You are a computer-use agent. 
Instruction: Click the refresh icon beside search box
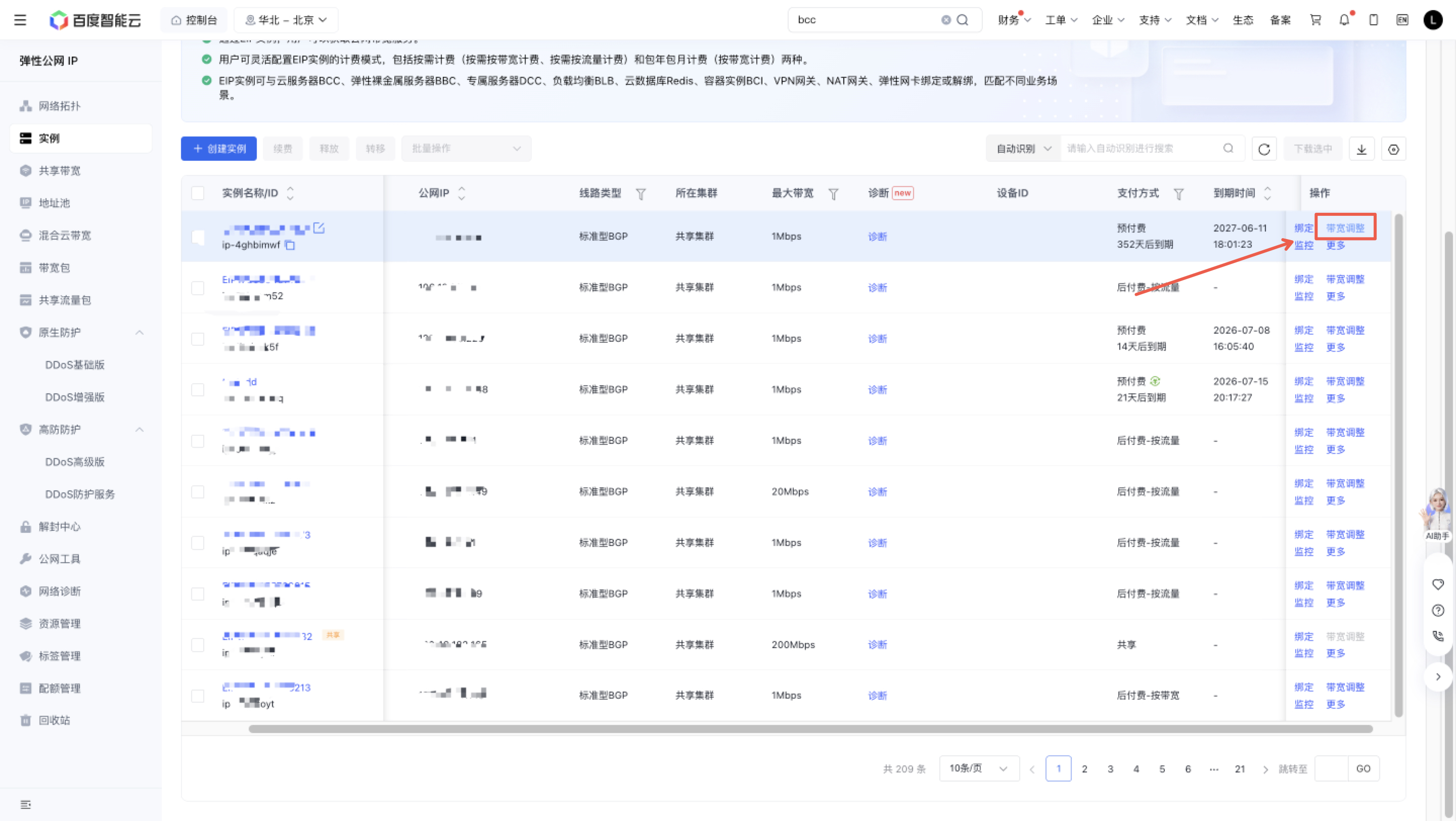pos(1264,149)
